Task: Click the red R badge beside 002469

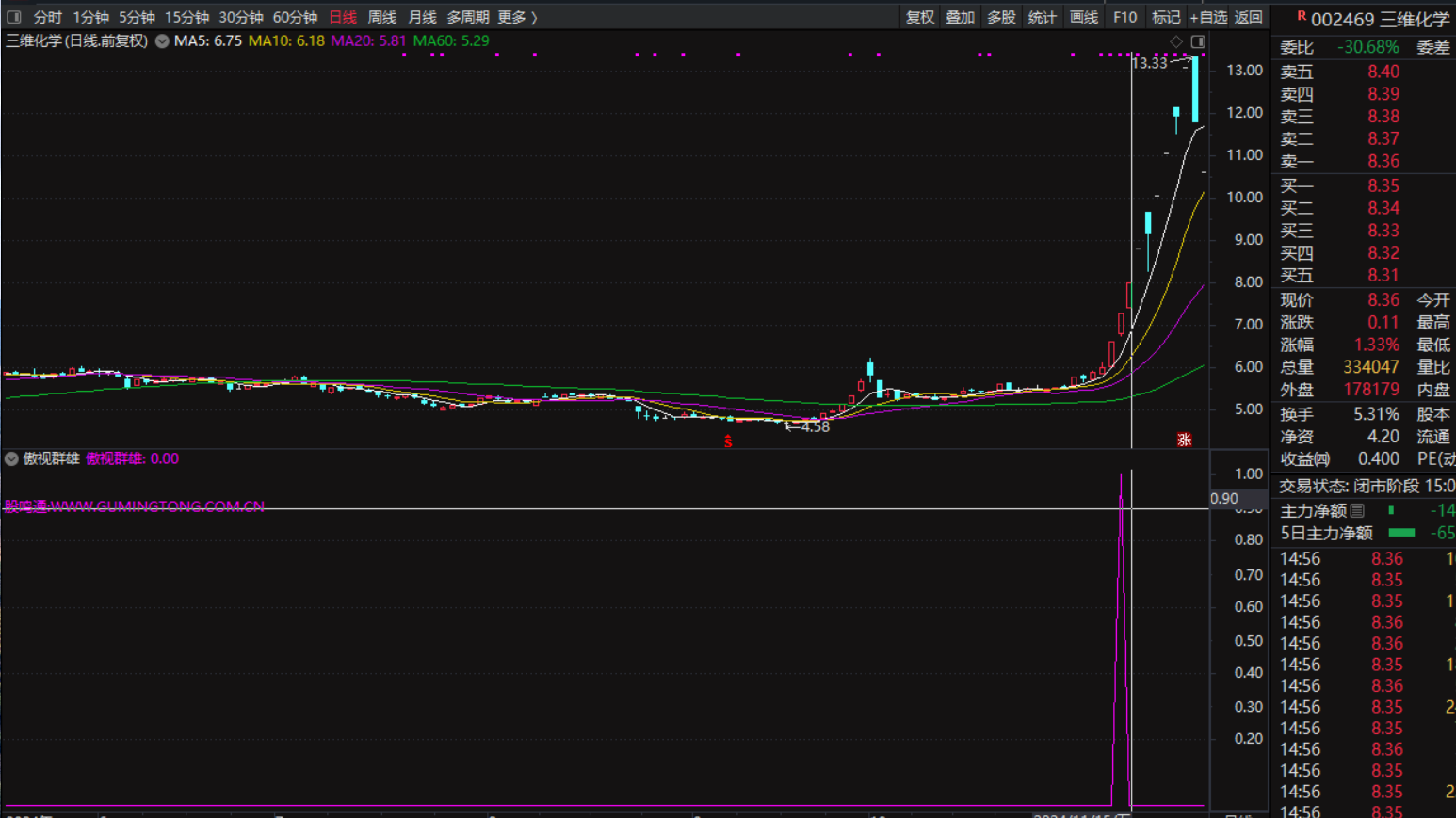Action: [1302, 17]
